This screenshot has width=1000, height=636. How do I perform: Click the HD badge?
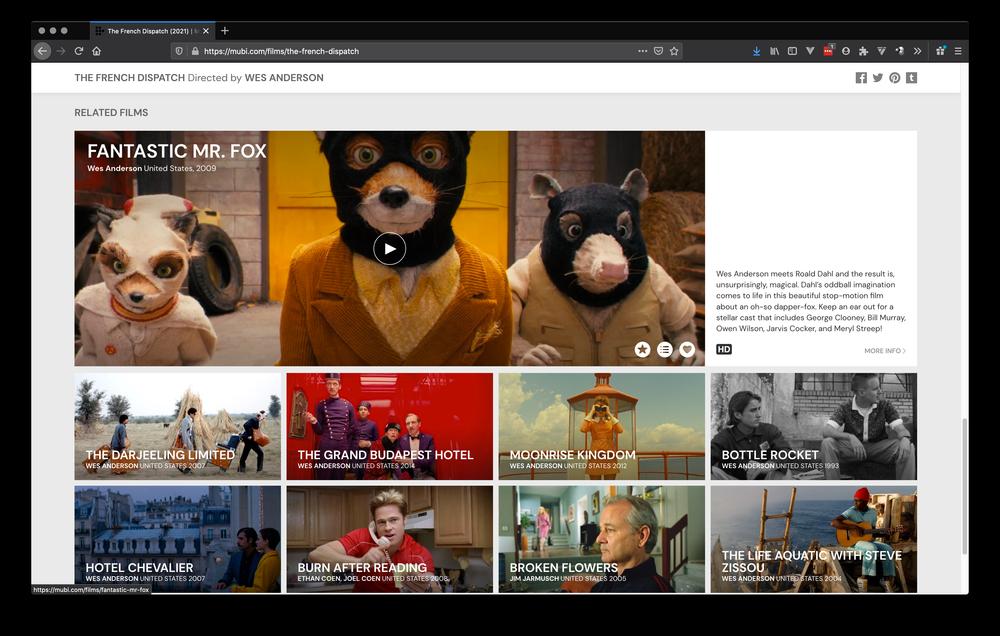pos(724,349)
